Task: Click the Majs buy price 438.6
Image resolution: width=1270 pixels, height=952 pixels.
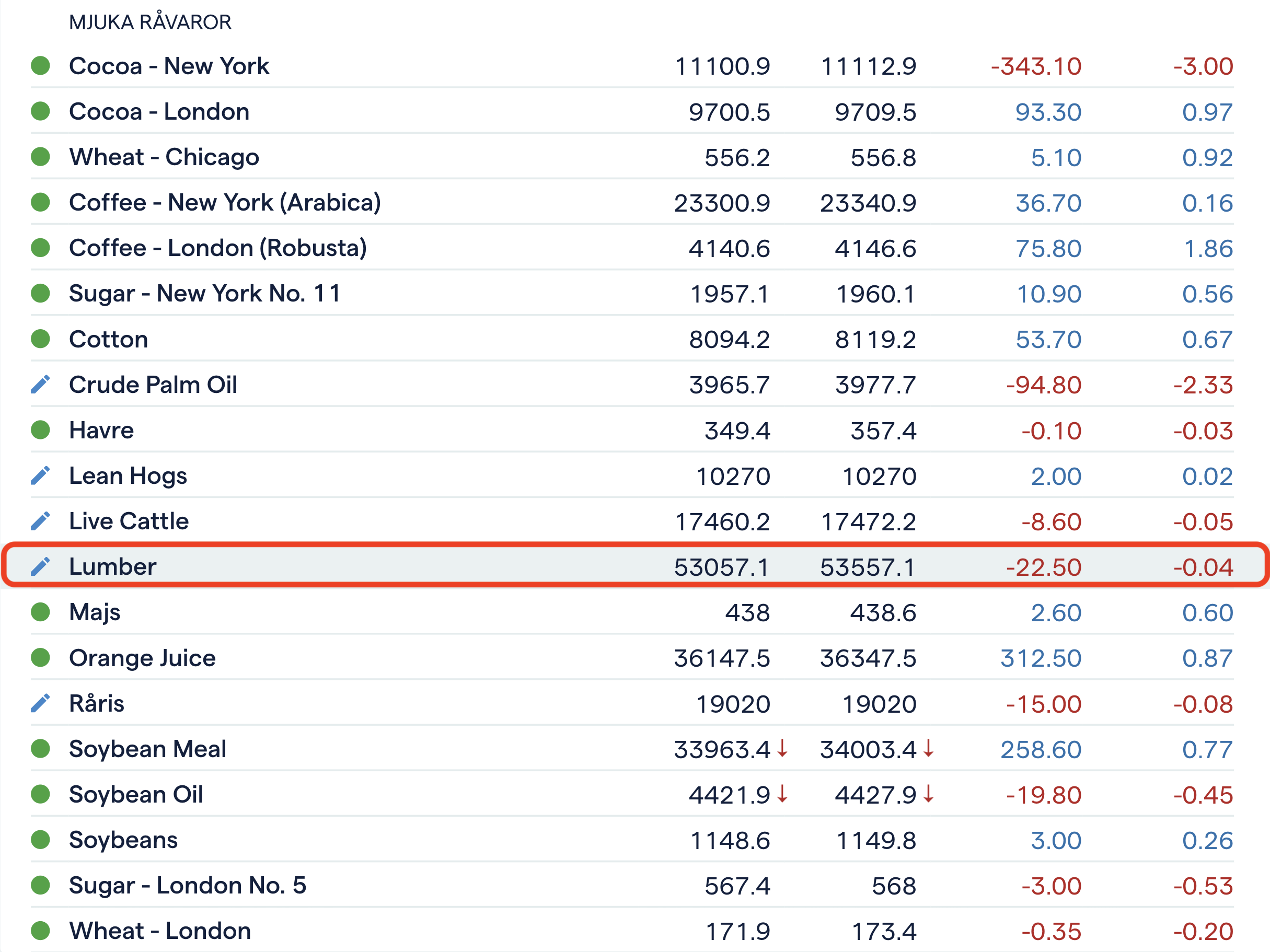Action: [882, 613]
